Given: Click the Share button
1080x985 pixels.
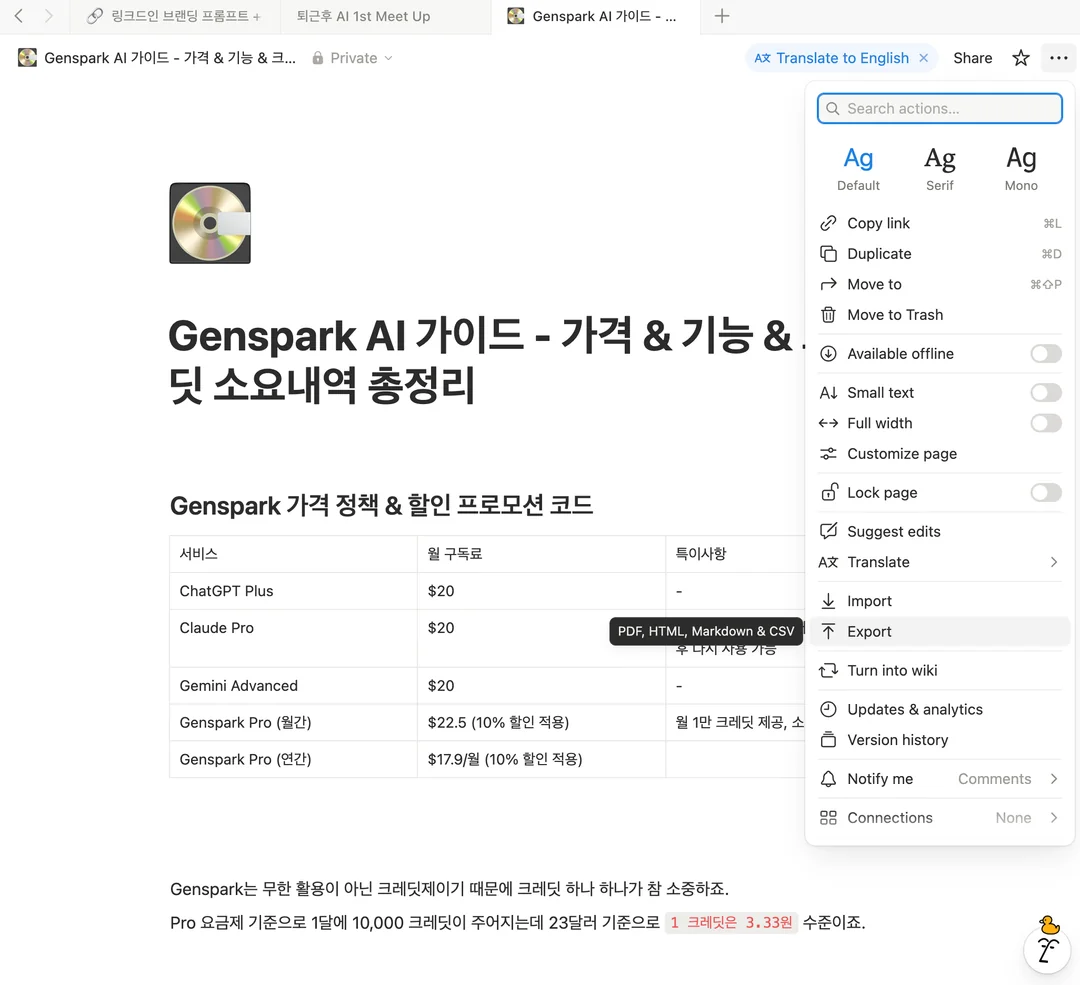Looking at the screenshot, I should tap(972, 58).
